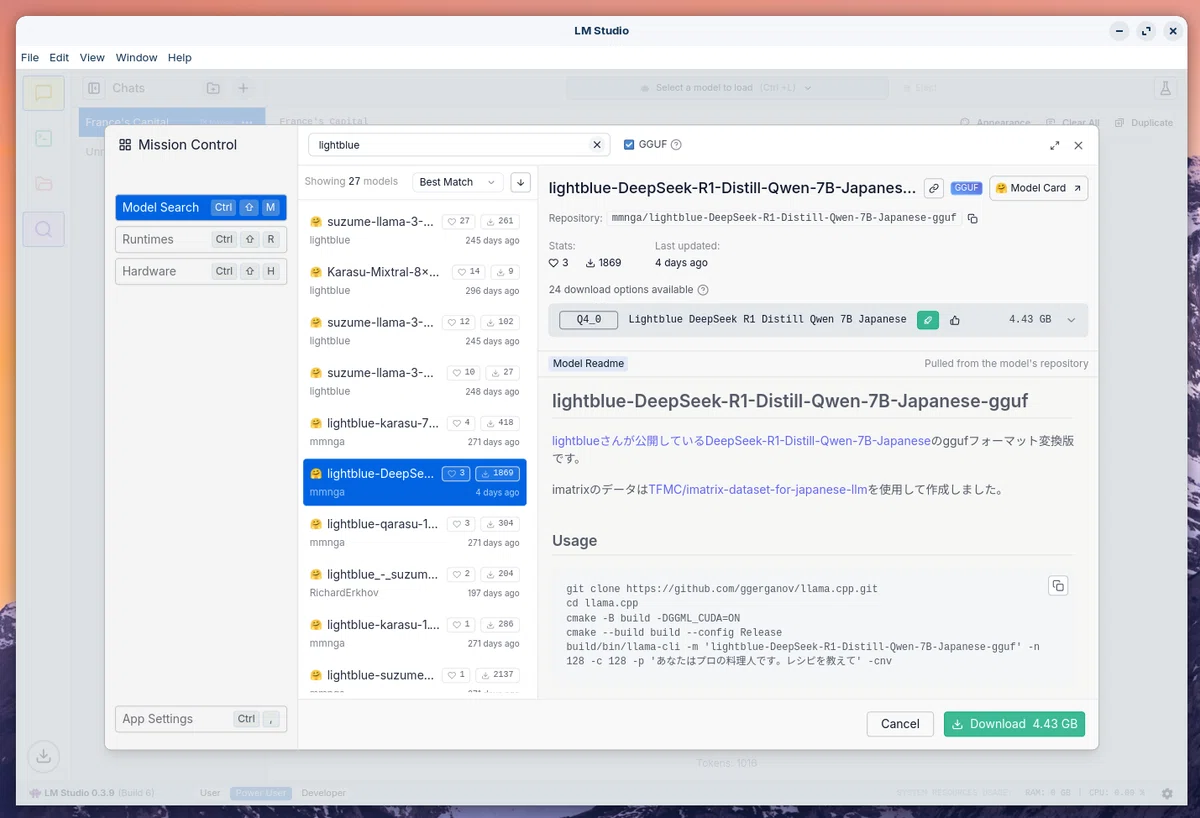Switch to Developer mode
The width and height of the screenshot is (1200, 818).
(324, 793)
